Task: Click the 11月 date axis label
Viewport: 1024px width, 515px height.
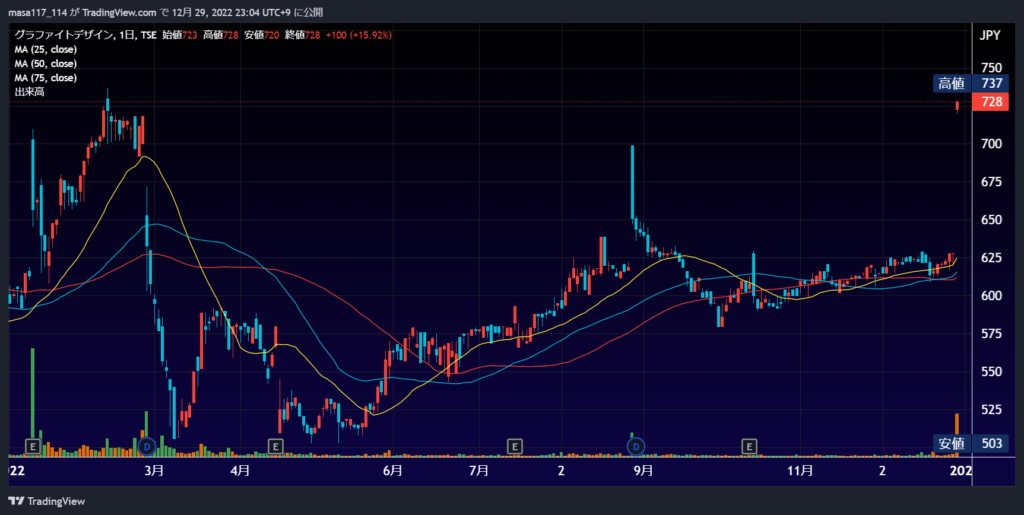Action: (x=801, y=470)
